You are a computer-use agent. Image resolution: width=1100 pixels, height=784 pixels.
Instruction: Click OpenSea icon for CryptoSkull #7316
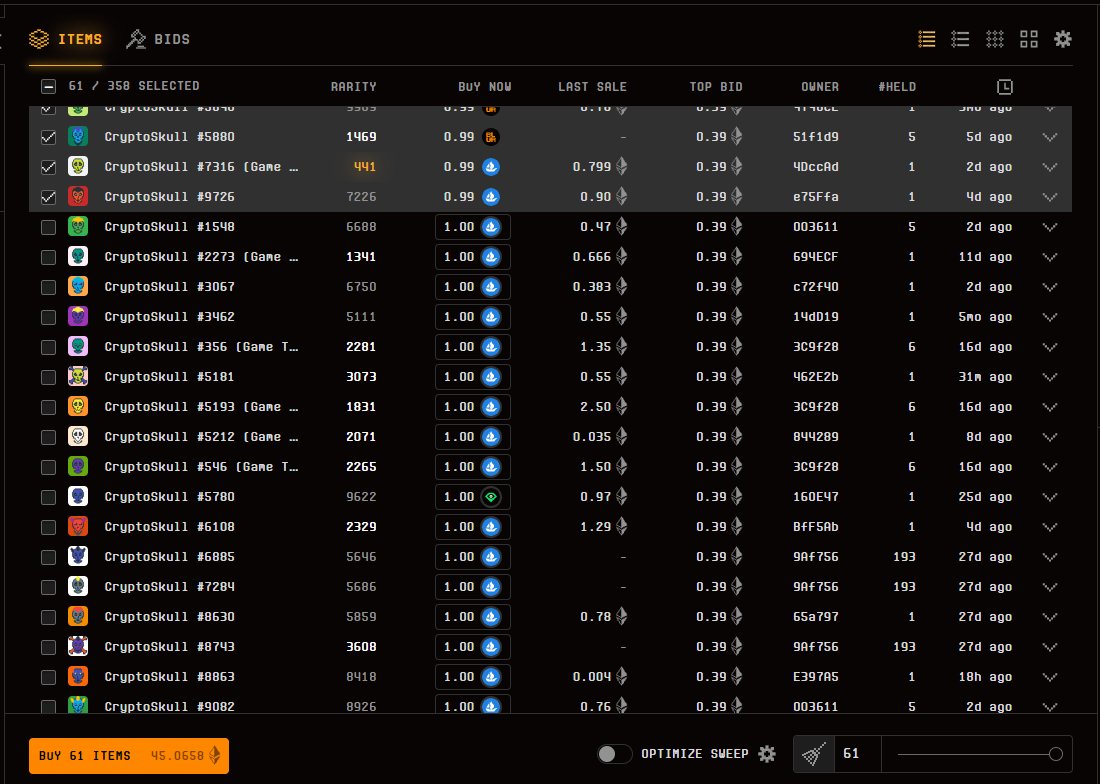pyautogui.click(x=491, y=167)
